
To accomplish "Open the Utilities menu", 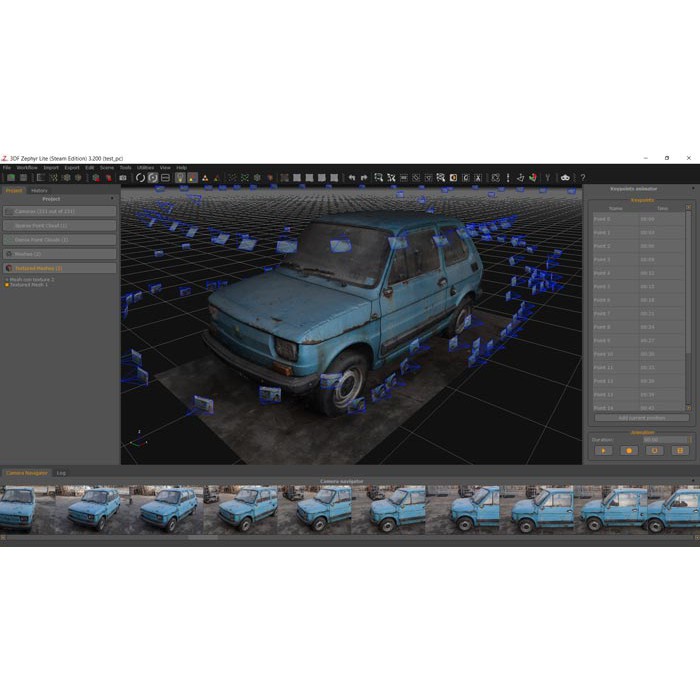I will (x=146, y=168).
